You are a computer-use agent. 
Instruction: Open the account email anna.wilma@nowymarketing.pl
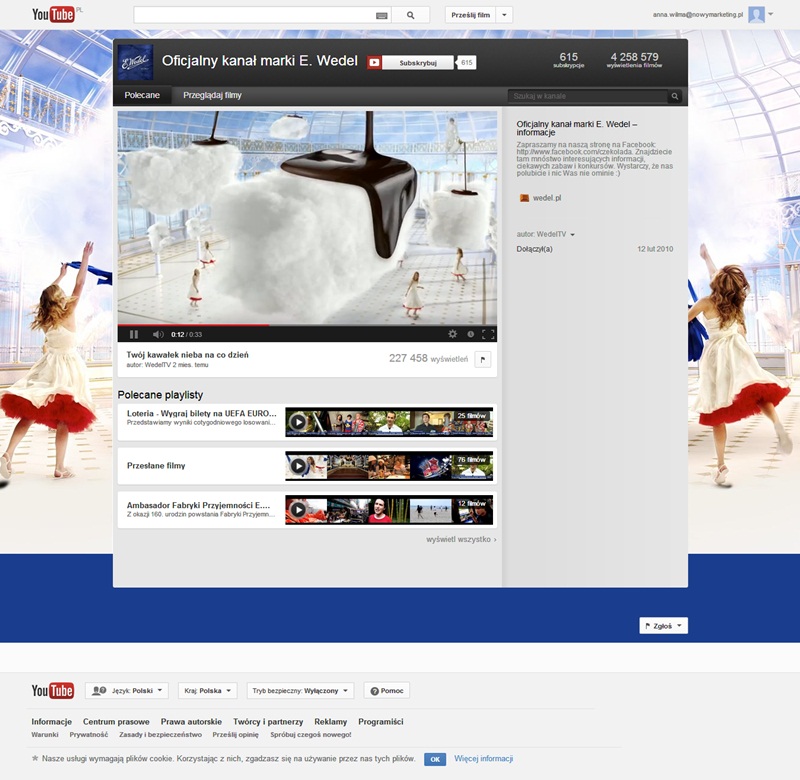(x=697, y=15)
